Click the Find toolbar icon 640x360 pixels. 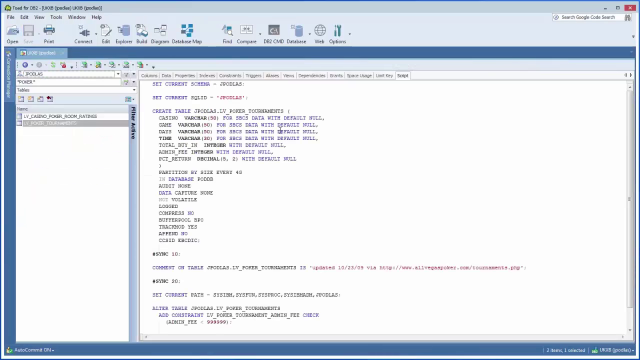pyautogui.click(x=227, y=34)
